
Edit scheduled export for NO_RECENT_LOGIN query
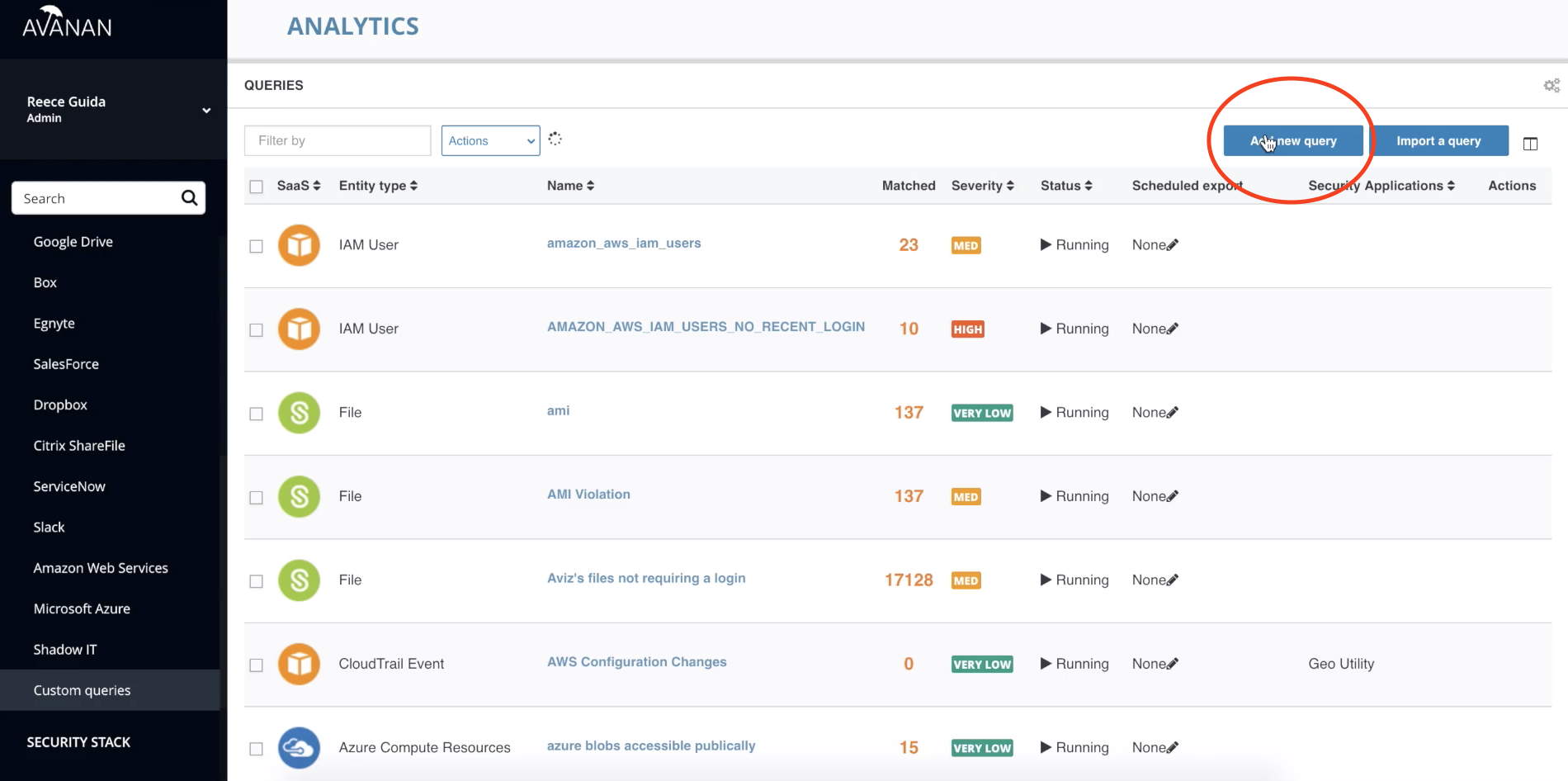1173,328
